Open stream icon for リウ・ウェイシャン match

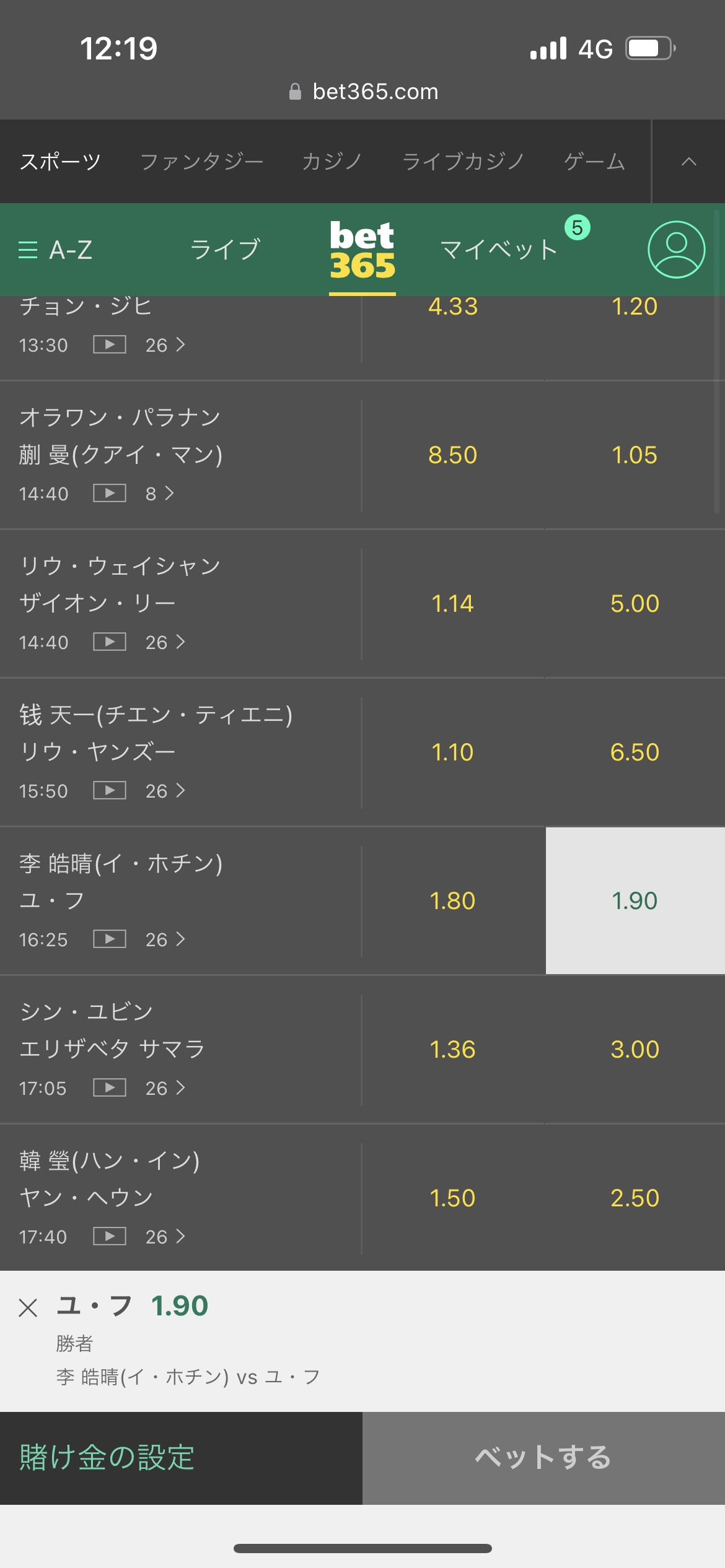click(110, 642)
